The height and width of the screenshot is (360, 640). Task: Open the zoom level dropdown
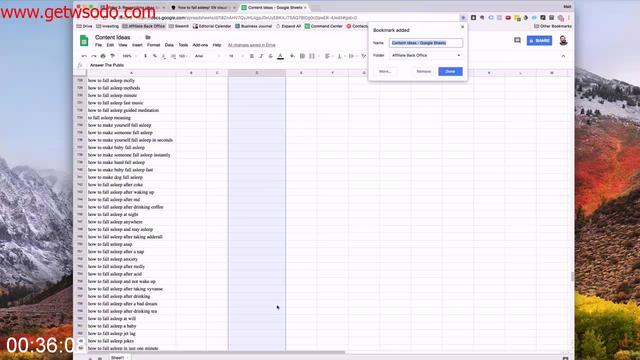[129, 56]
